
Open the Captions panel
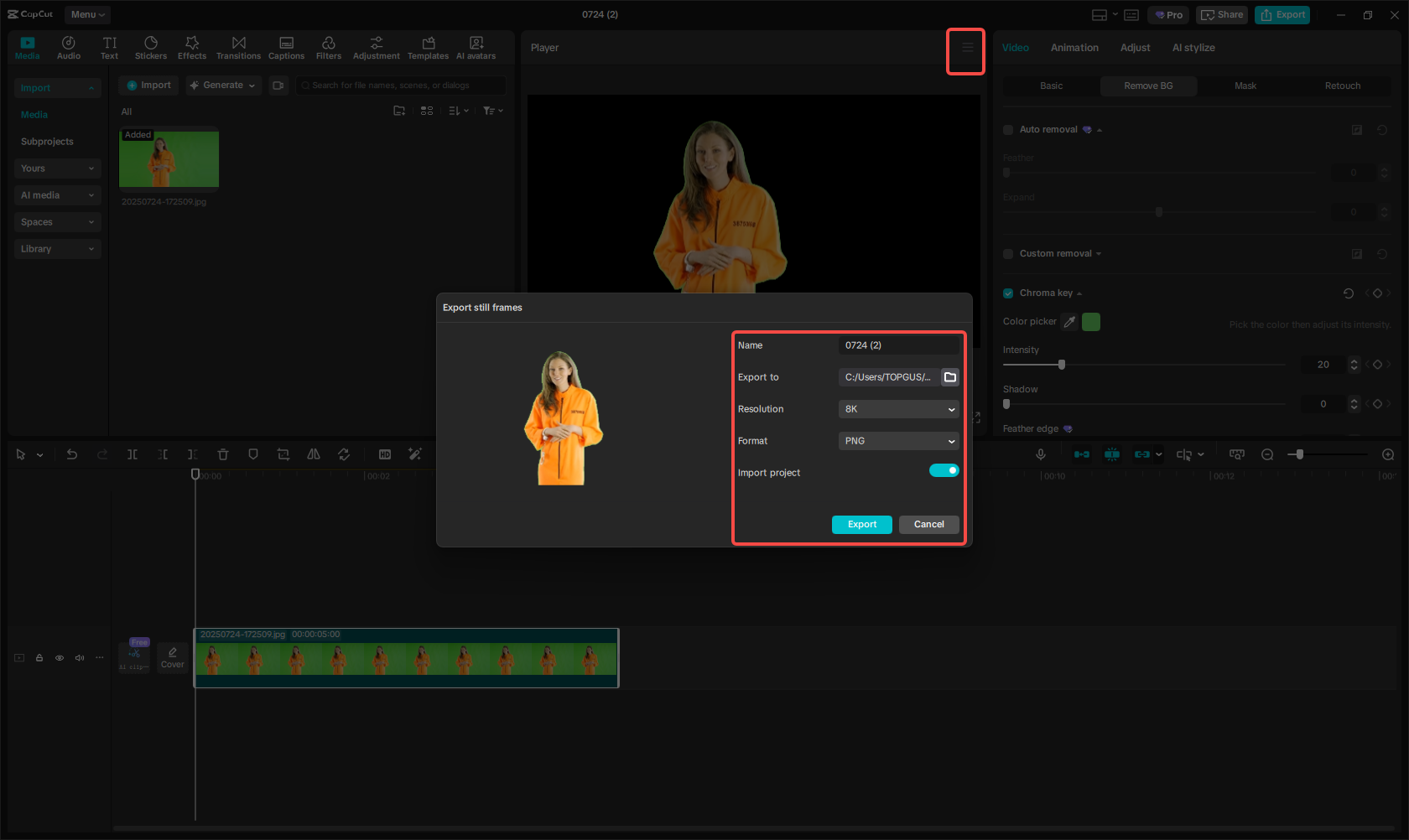click(x=286, y=46)
